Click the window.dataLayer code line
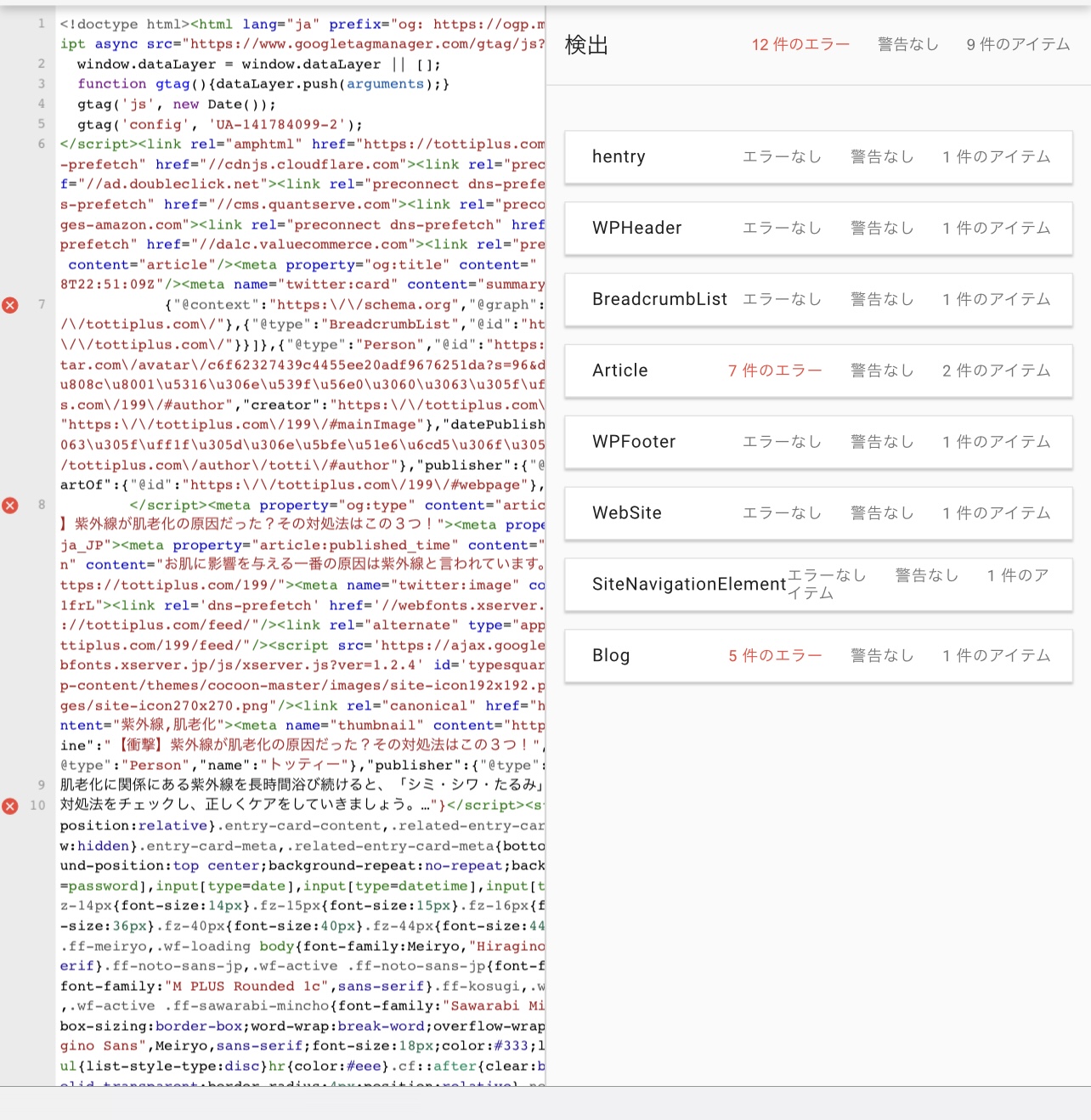1091x1120 pixels. [259, 64]
